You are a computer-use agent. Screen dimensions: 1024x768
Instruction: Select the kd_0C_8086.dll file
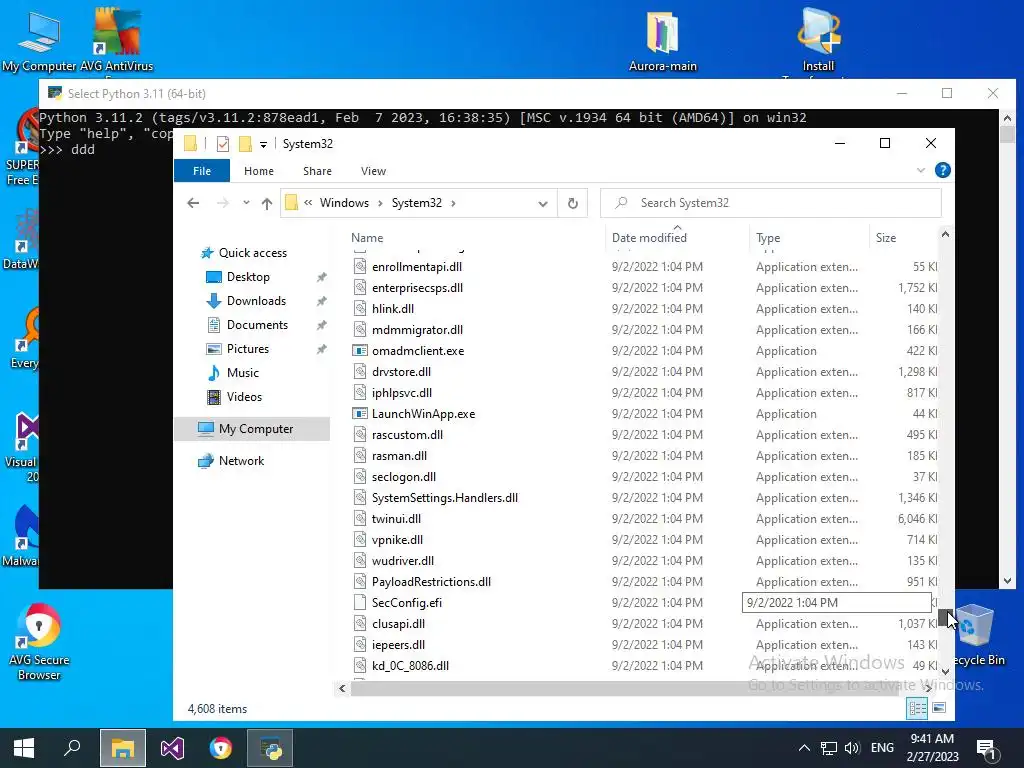click(x=410, y=666)
